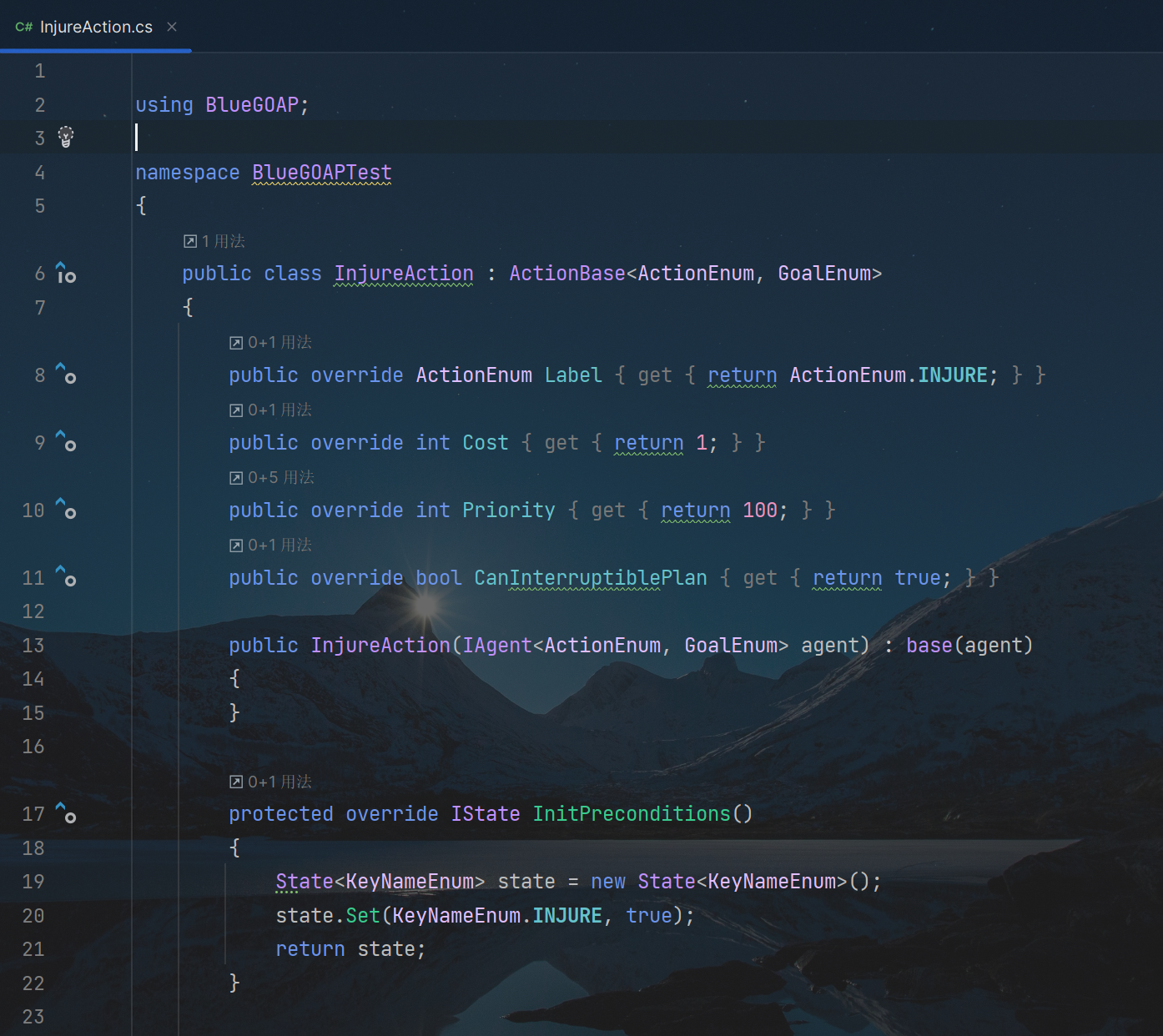
Task: Place the cursor on the InitPreconditions method name
Action: [632, 814]
